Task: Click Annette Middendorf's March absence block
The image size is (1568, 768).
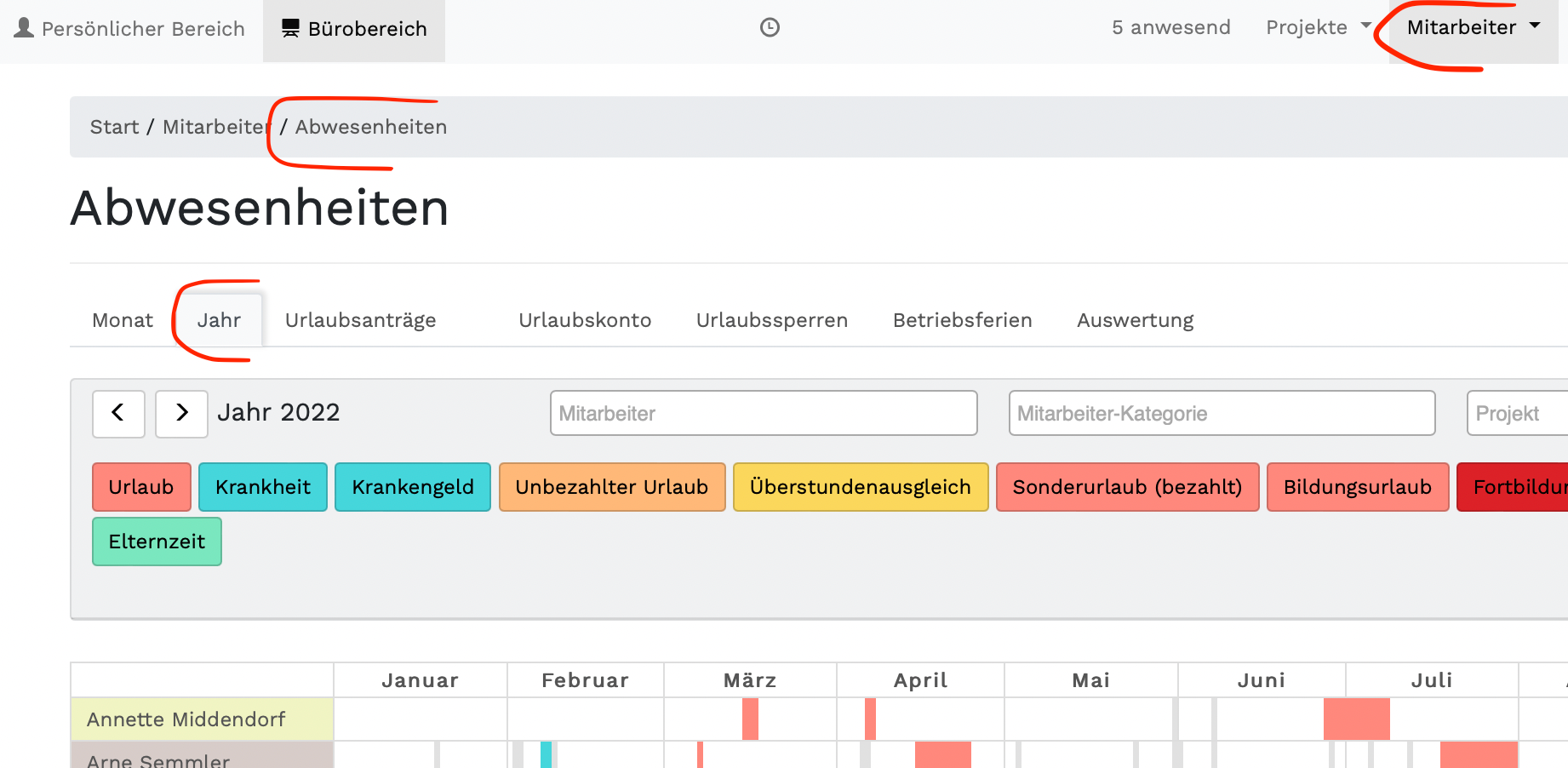Action: 750,719
